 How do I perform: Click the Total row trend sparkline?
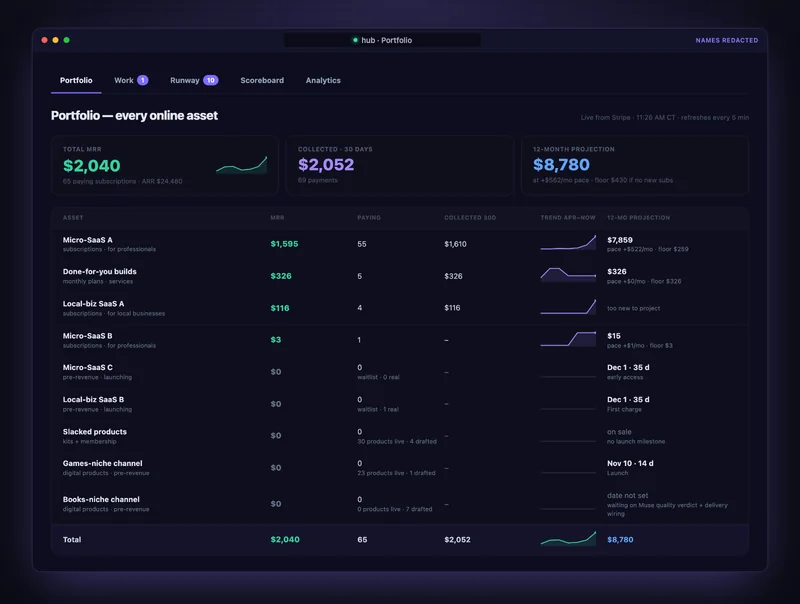[x=568, y=539]
